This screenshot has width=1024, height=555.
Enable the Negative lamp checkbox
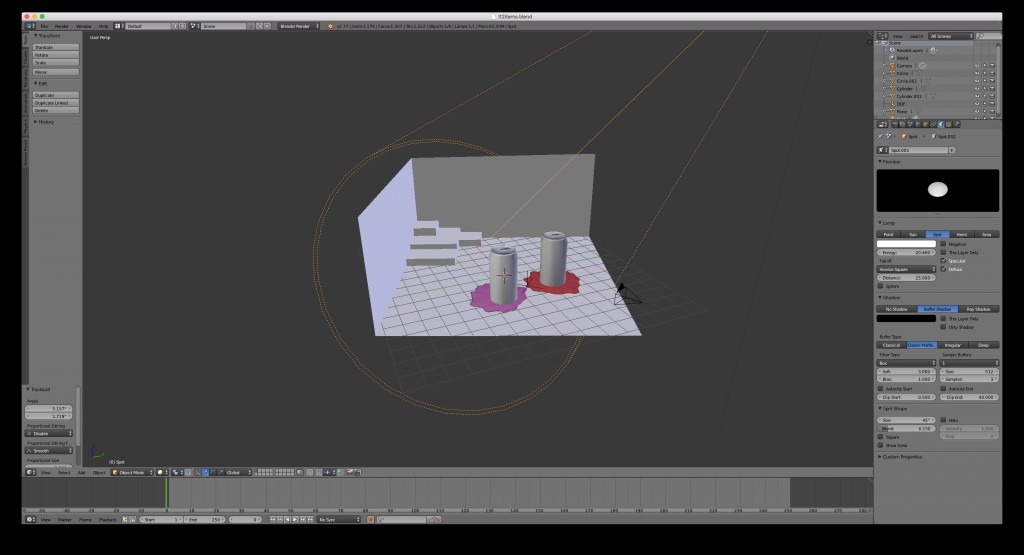coord(943,243)
